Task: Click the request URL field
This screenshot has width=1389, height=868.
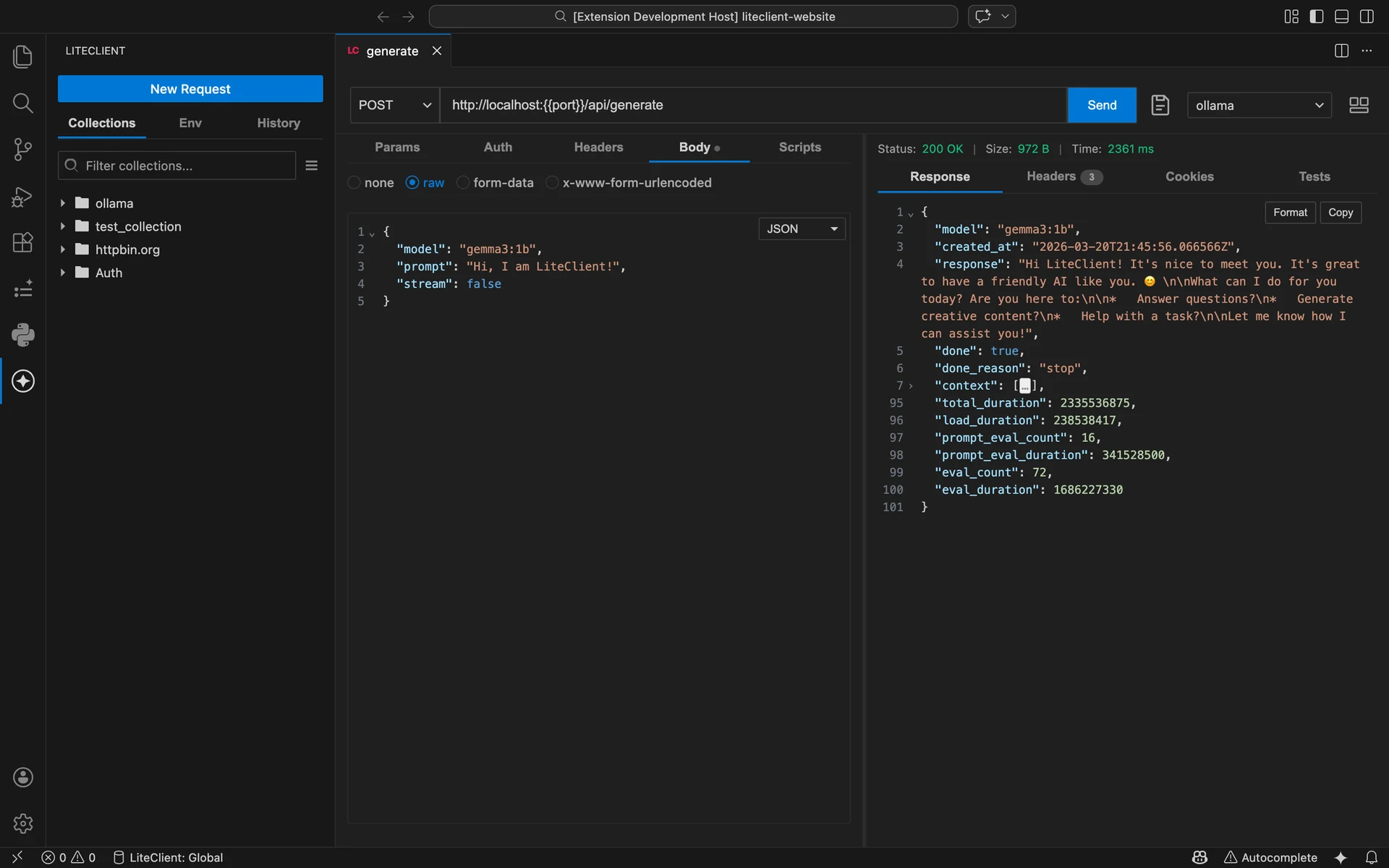Action: [x=753, y=105]
